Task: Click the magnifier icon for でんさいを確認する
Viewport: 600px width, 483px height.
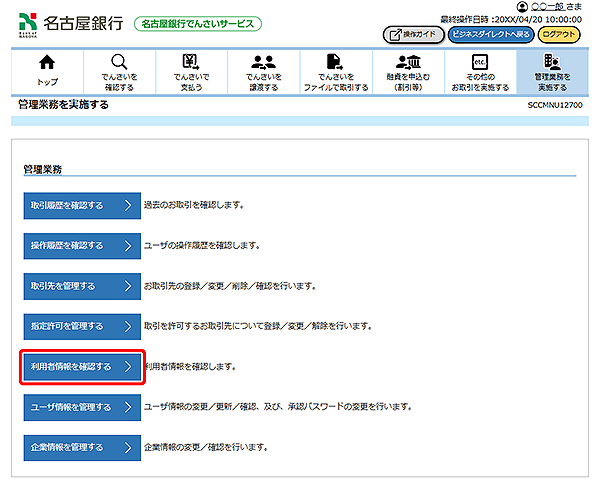Action: click(118, 63)
